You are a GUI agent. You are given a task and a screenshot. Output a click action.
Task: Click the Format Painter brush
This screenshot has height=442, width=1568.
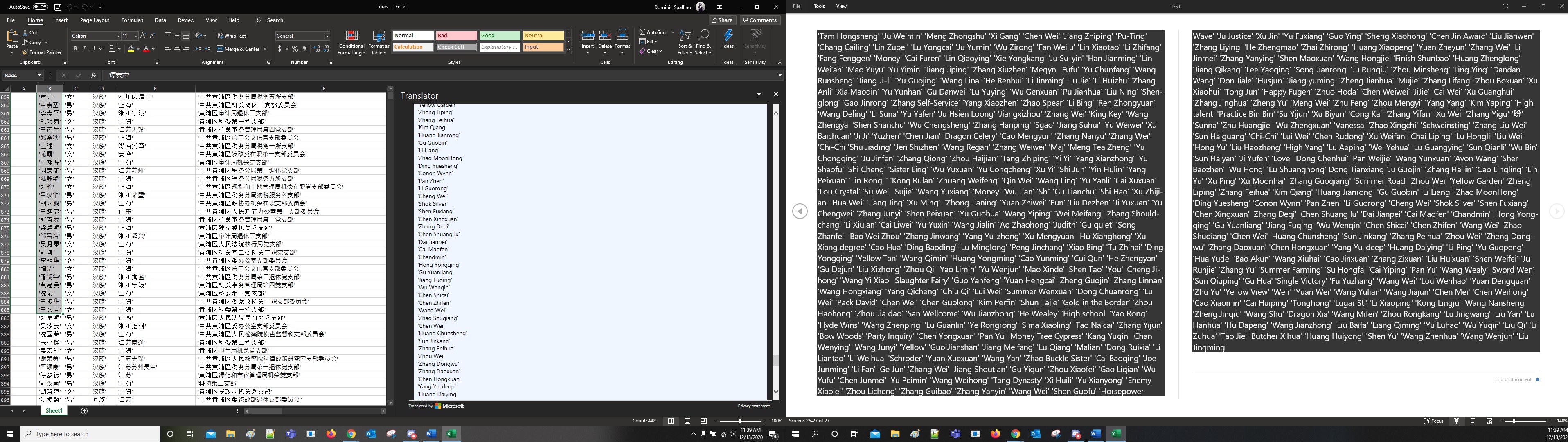[25, 52]
